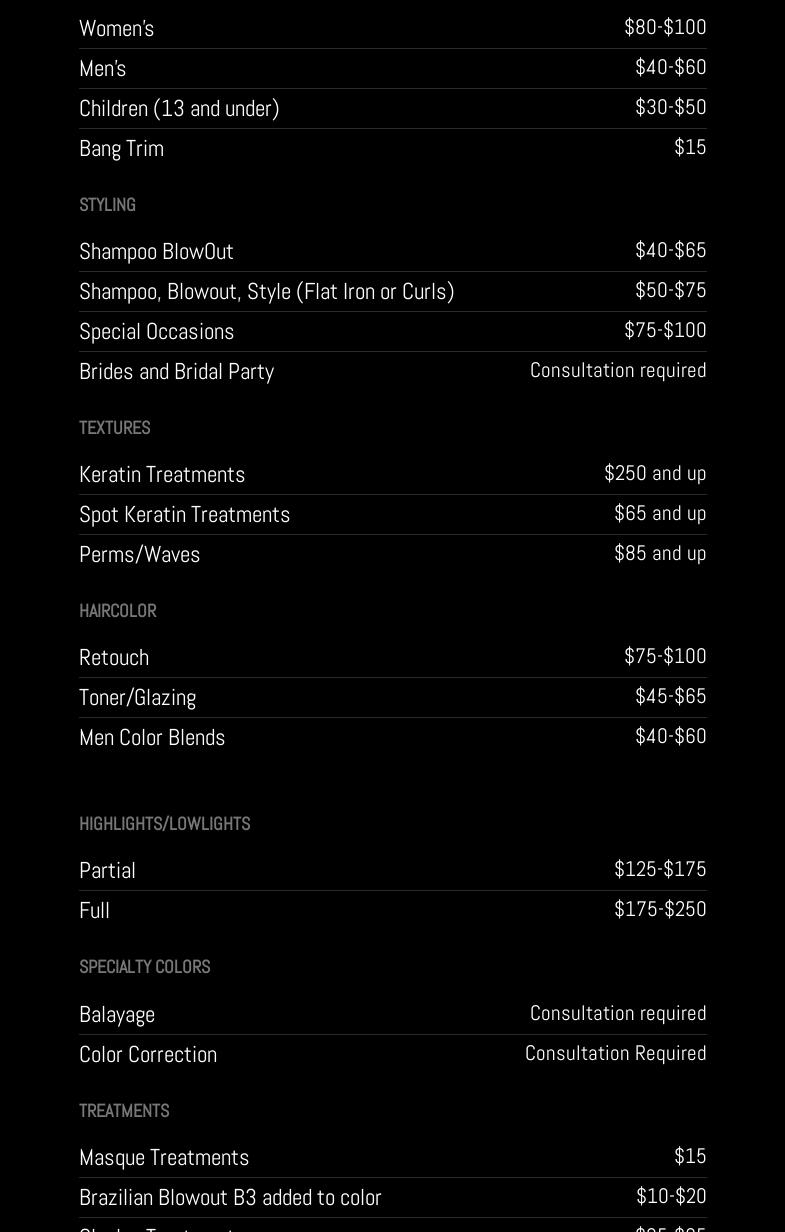Select the Men's haircut price $40-$60
This screenshot has width=785, height=1232.
pos(670,67)
